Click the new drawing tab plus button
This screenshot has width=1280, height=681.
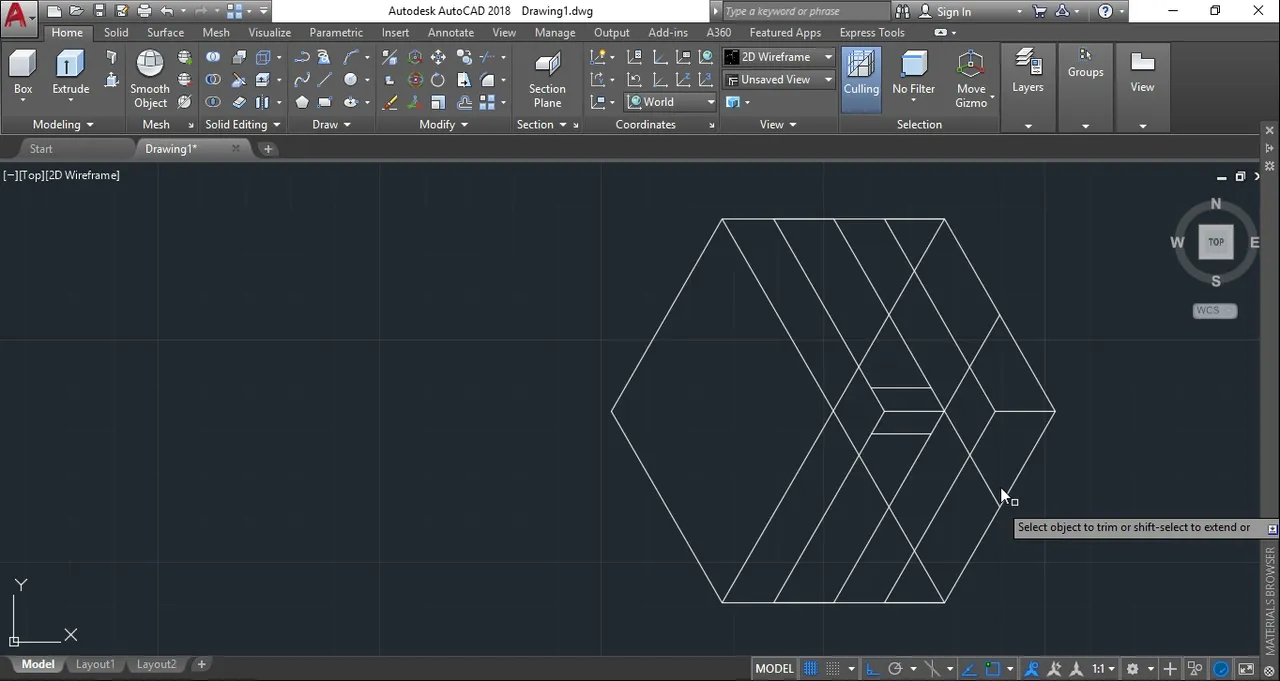pos(268,148)
